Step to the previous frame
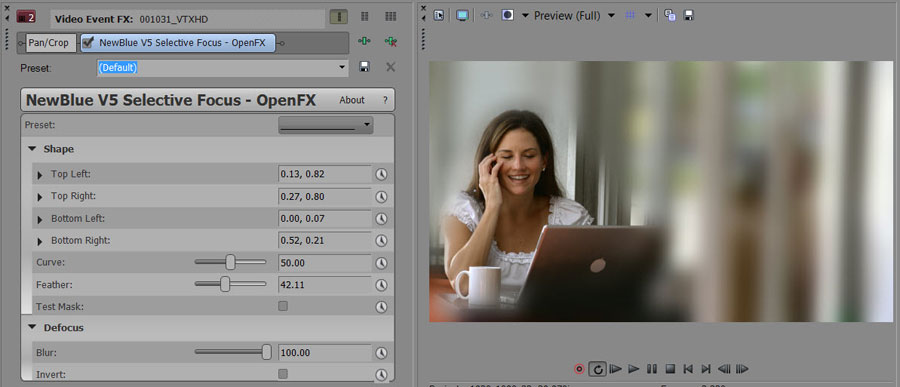The image size is (900, 387). [724, 369]
